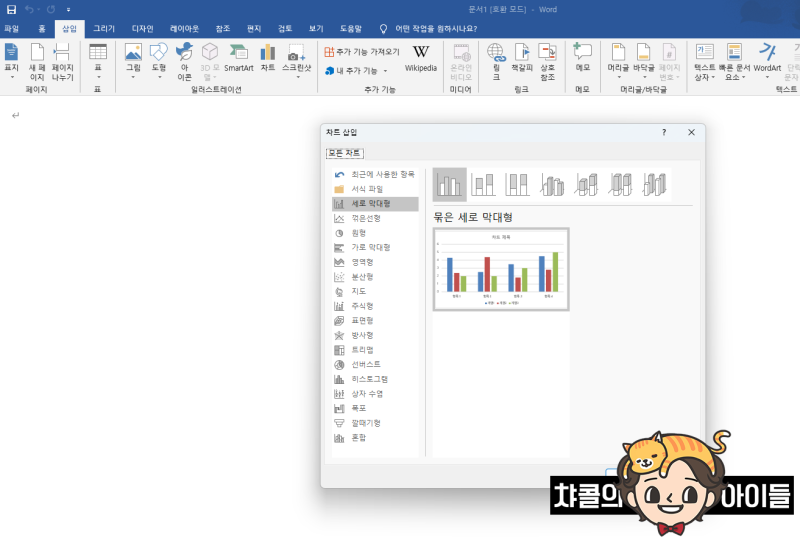Viewport: 800px width, 543px height.
Task: Click the 차트 chart ribbon button
Action: pos(267,58)
